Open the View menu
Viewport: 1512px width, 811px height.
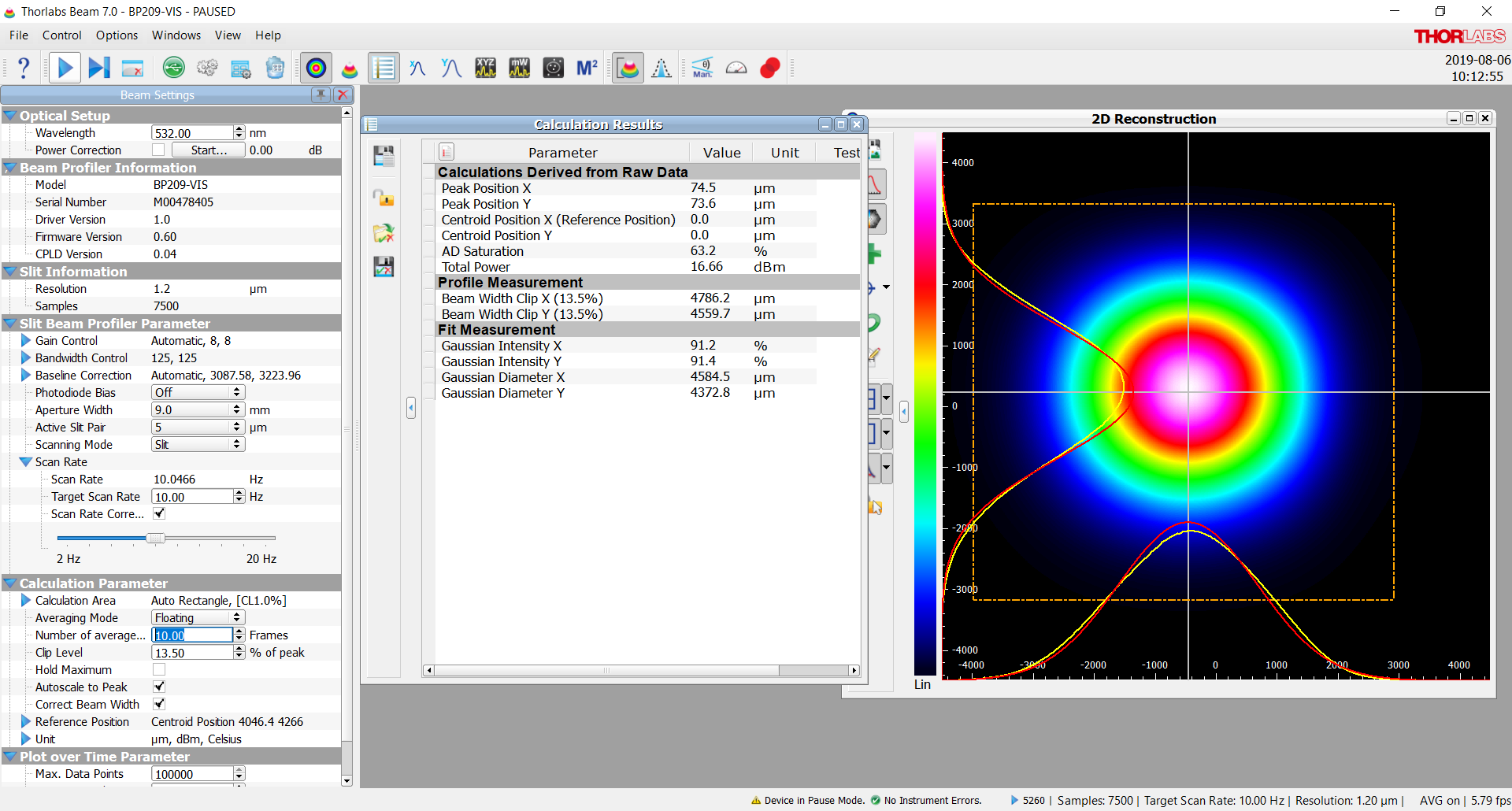pos(228,35)
